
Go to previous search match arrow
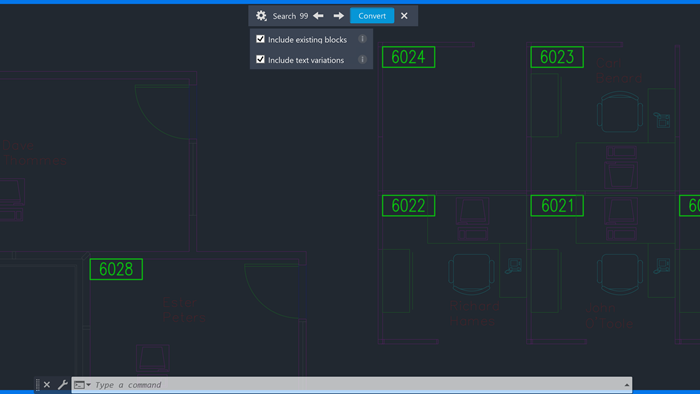coord(318,16)
